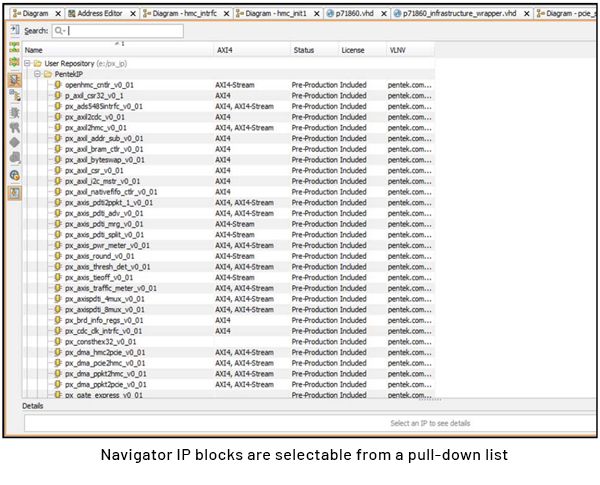
Task: Toggle the highlighted group-by-repository sidebar icon
Action: [15, 80]
